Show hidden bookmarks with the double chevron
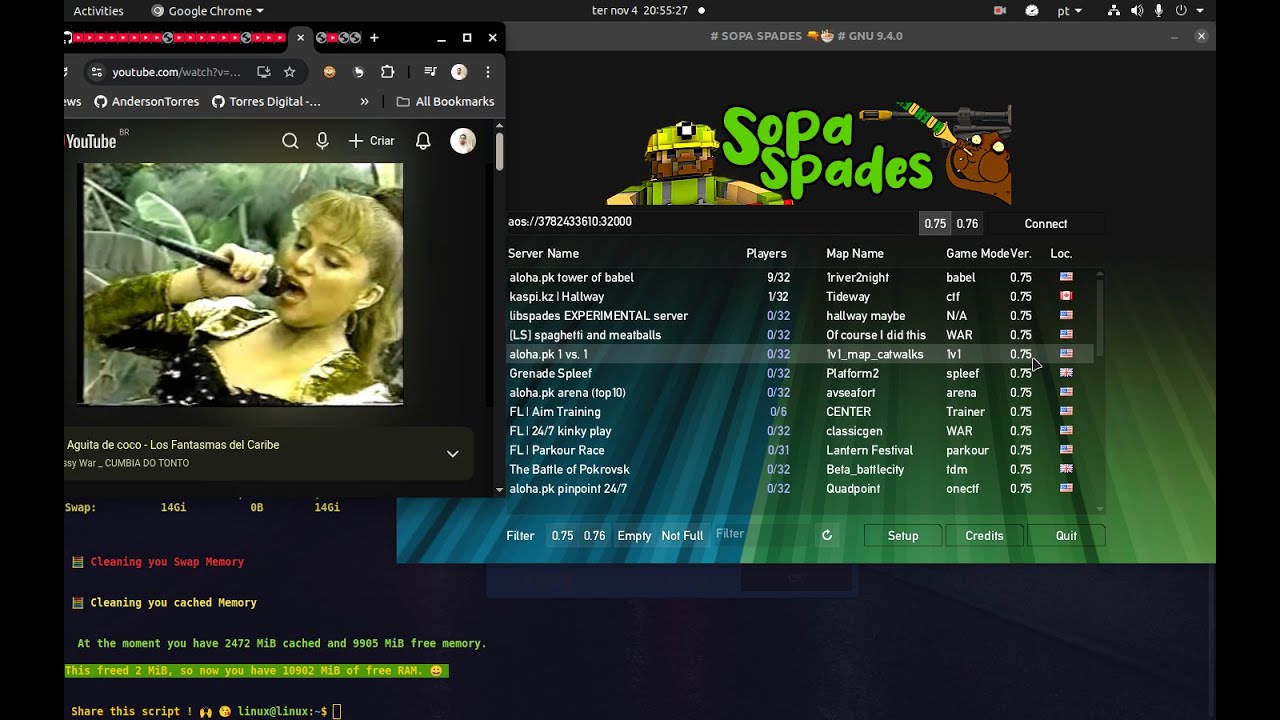Viewport: 1280px width, 720px height. click(x=364, y=101)
